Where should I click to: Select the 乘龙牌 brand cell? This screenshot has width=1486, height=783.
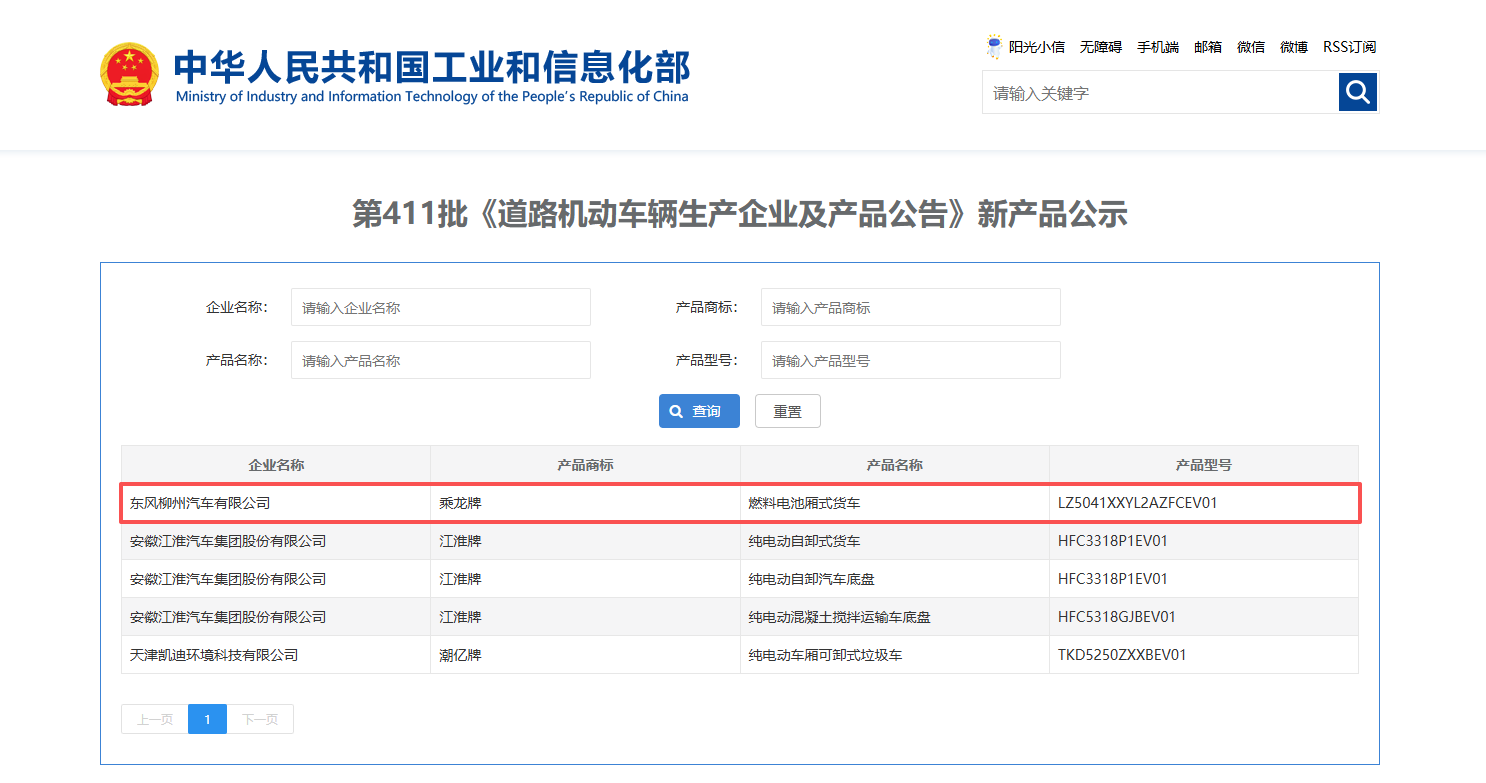(x=586, y=503)
